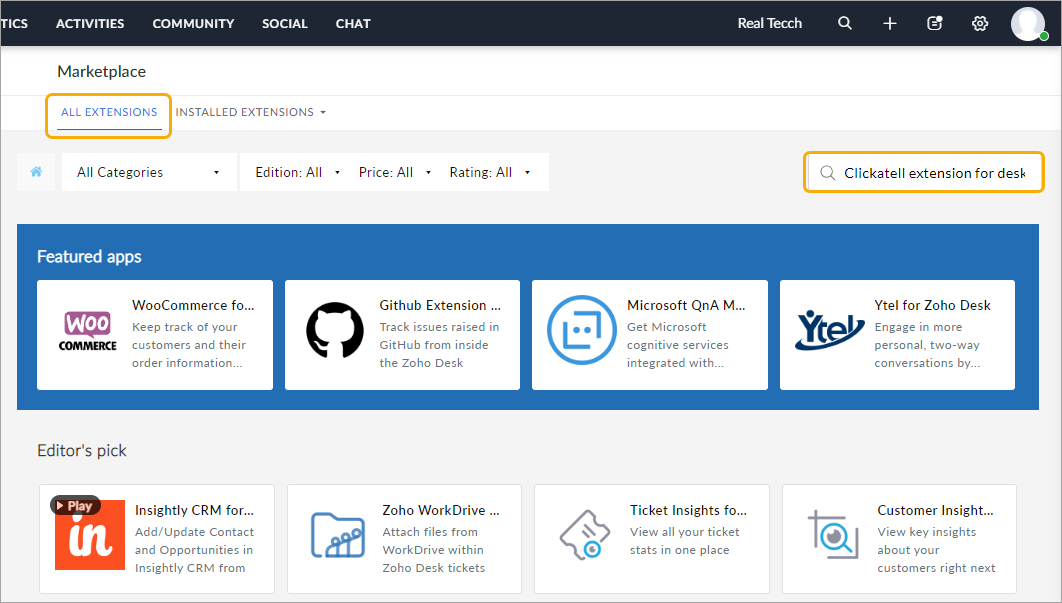
Task: Click the search magnifier inside the search field
Action: pos(827,173)
